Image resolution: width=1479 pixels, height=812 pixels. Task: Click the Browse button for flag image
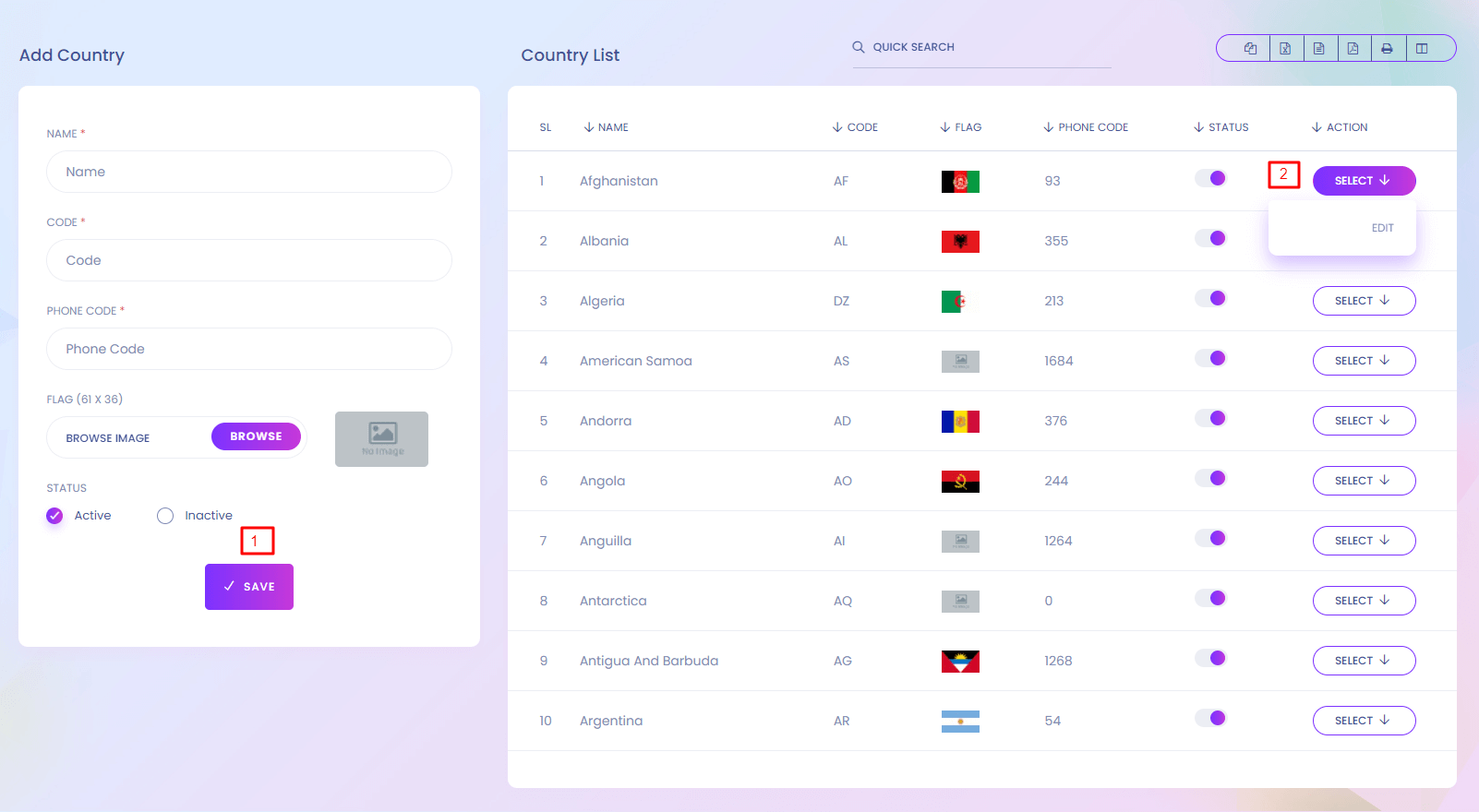256,436
